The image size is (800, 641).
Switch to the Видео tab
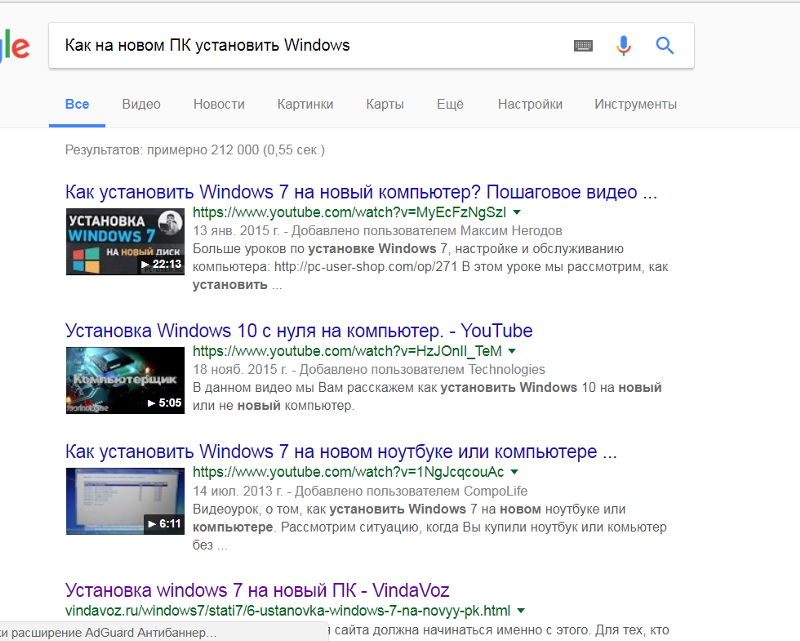pos(141,105)
